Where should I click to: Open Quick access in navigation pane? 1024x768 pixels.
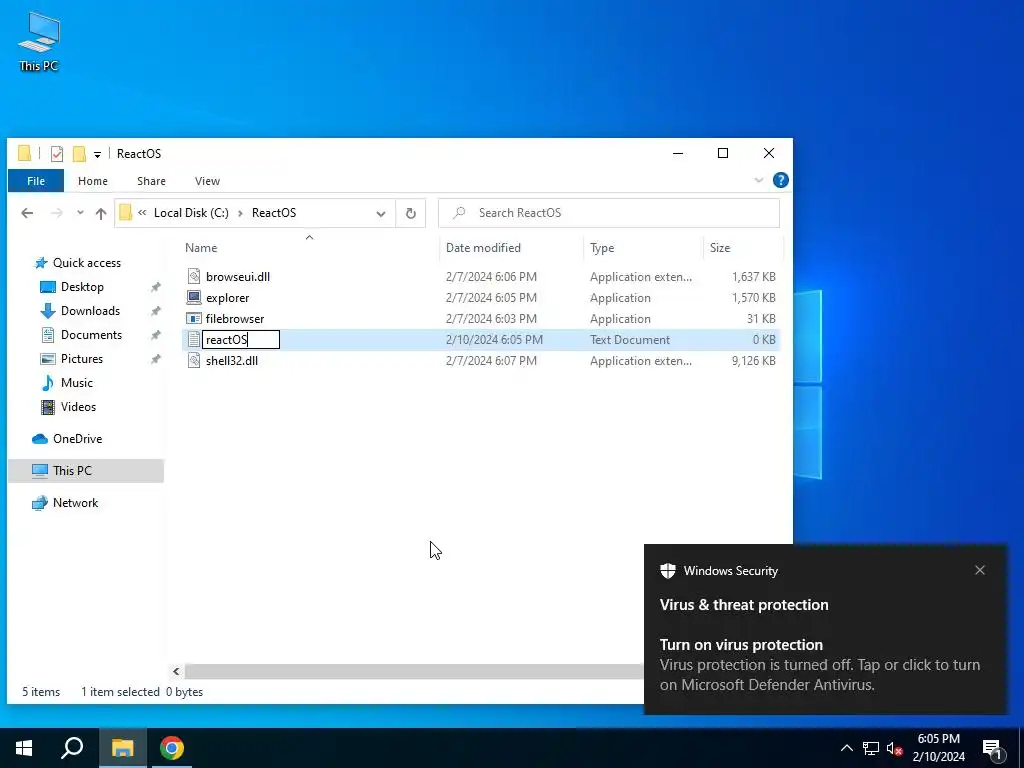point(86,263)
